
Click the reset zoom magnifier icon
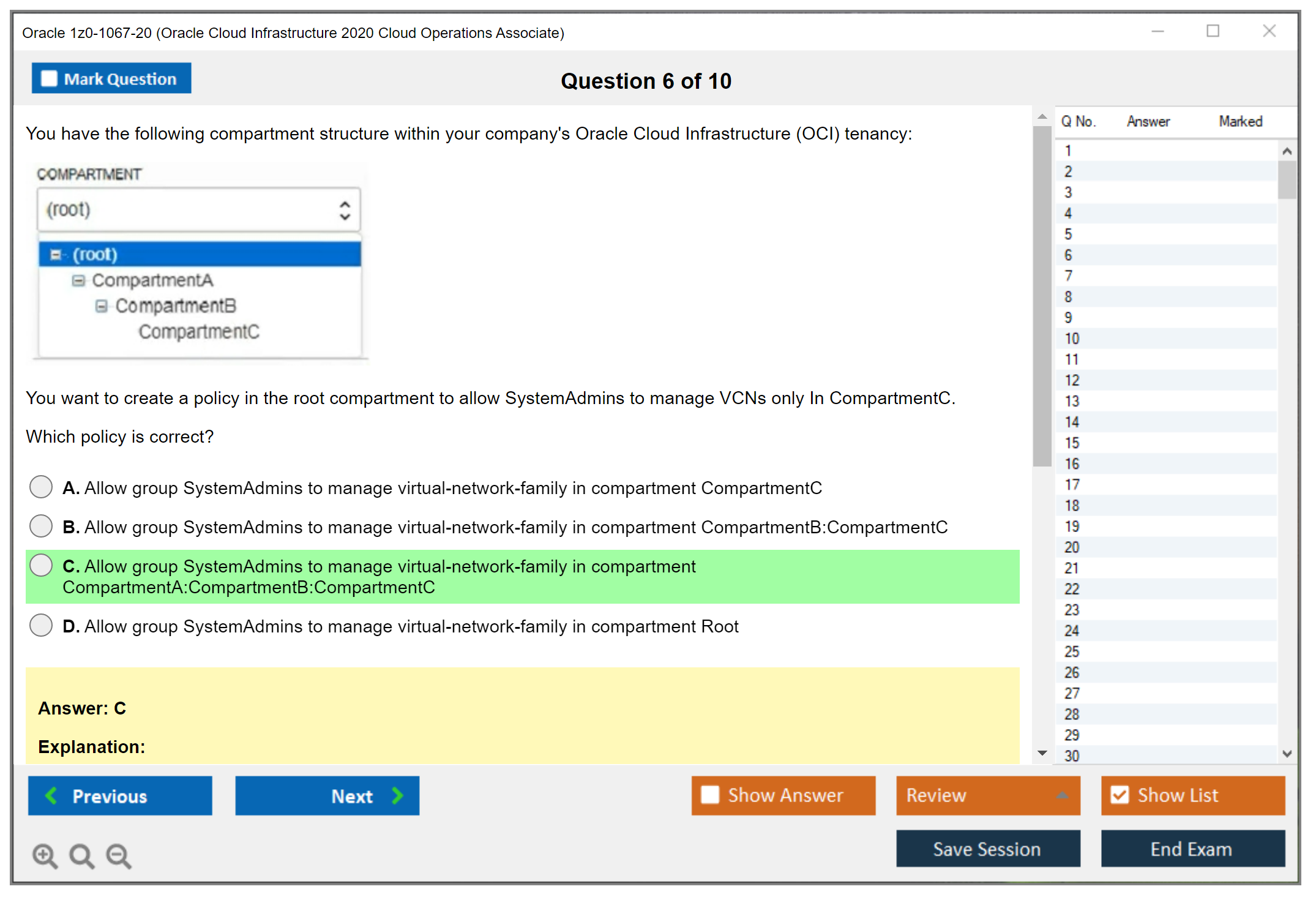(x=81, y=855)
